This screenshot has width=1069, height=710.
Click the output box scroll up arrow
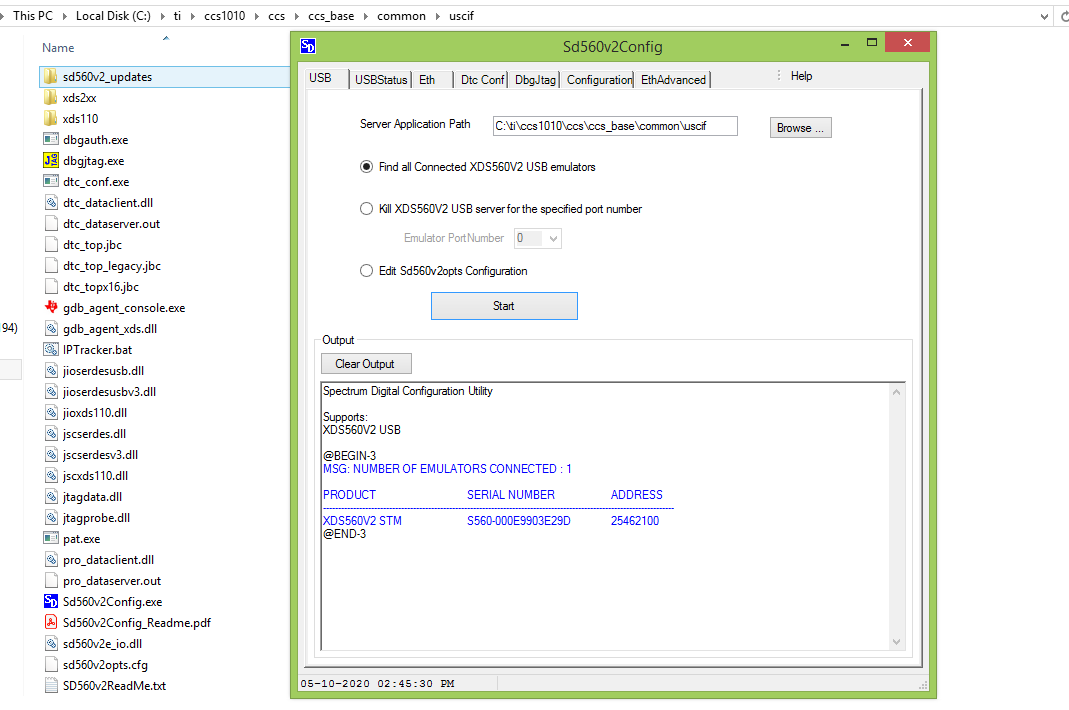point(897,392)
